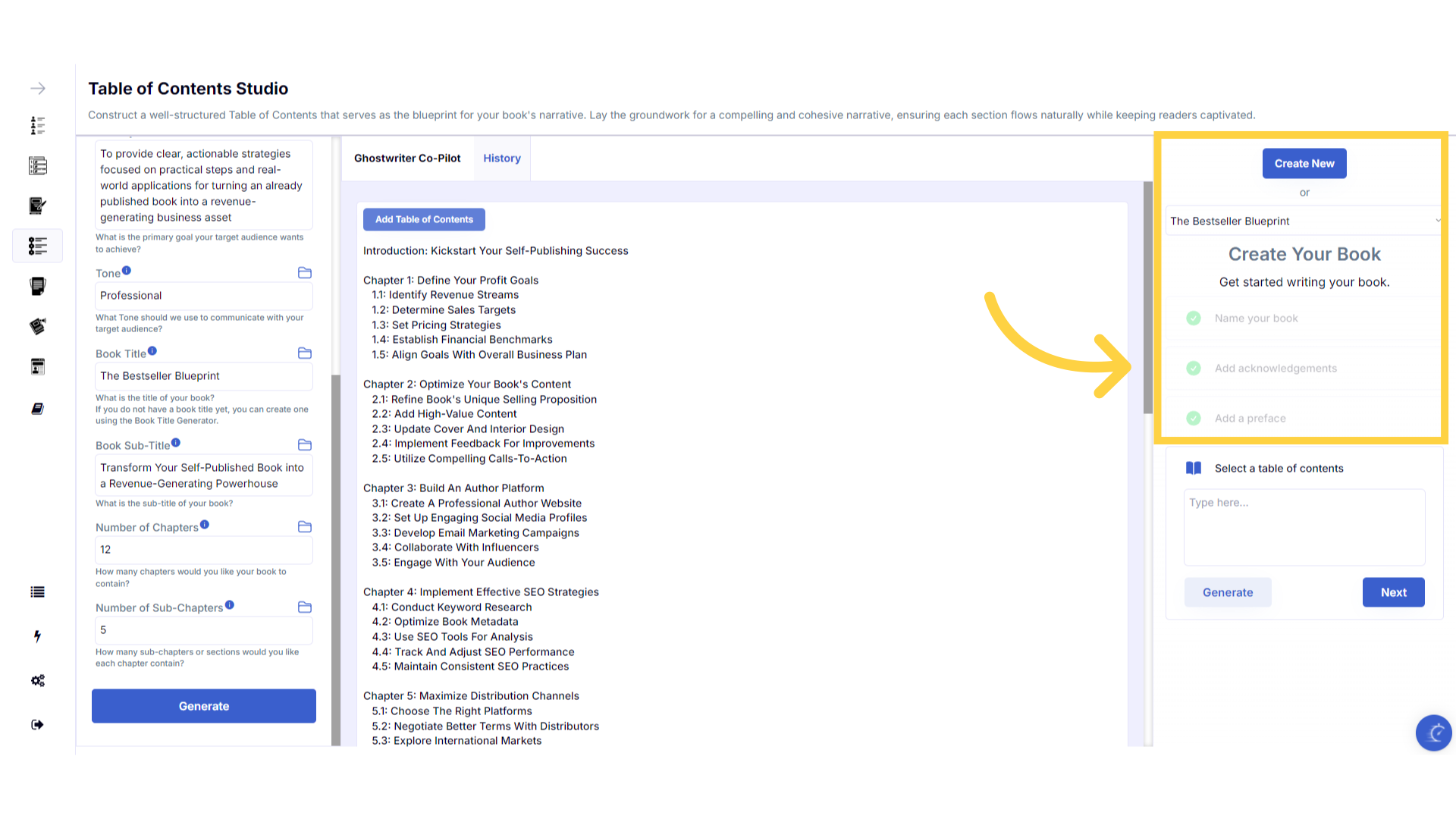Expand the sidebar with the arrow icon
Viewport: 1456px width, 819px height.
tap(38, 89)
